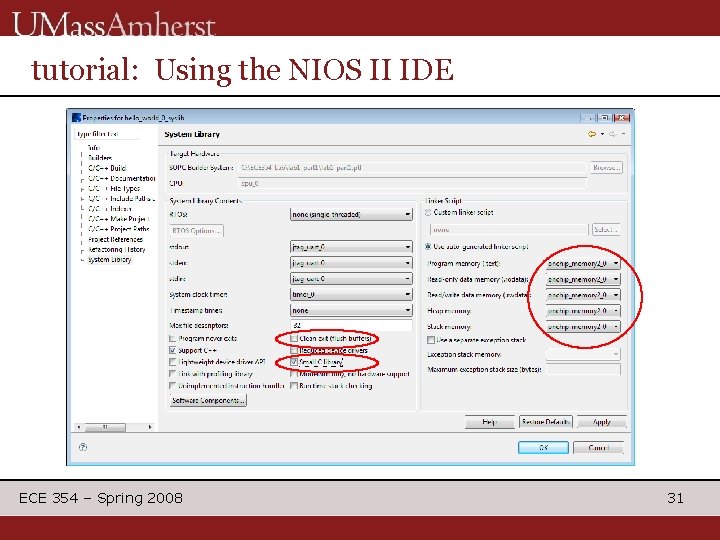Screen dimensions: 720x540
Task: Toggle Run time stack checking checkbox
Action: (294, 386)
